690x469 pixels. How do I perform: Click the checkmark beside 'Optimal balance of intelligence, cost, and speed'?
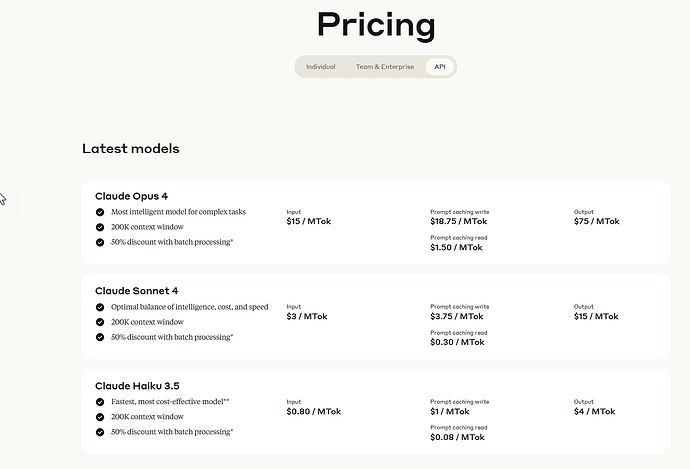[100, 307]
